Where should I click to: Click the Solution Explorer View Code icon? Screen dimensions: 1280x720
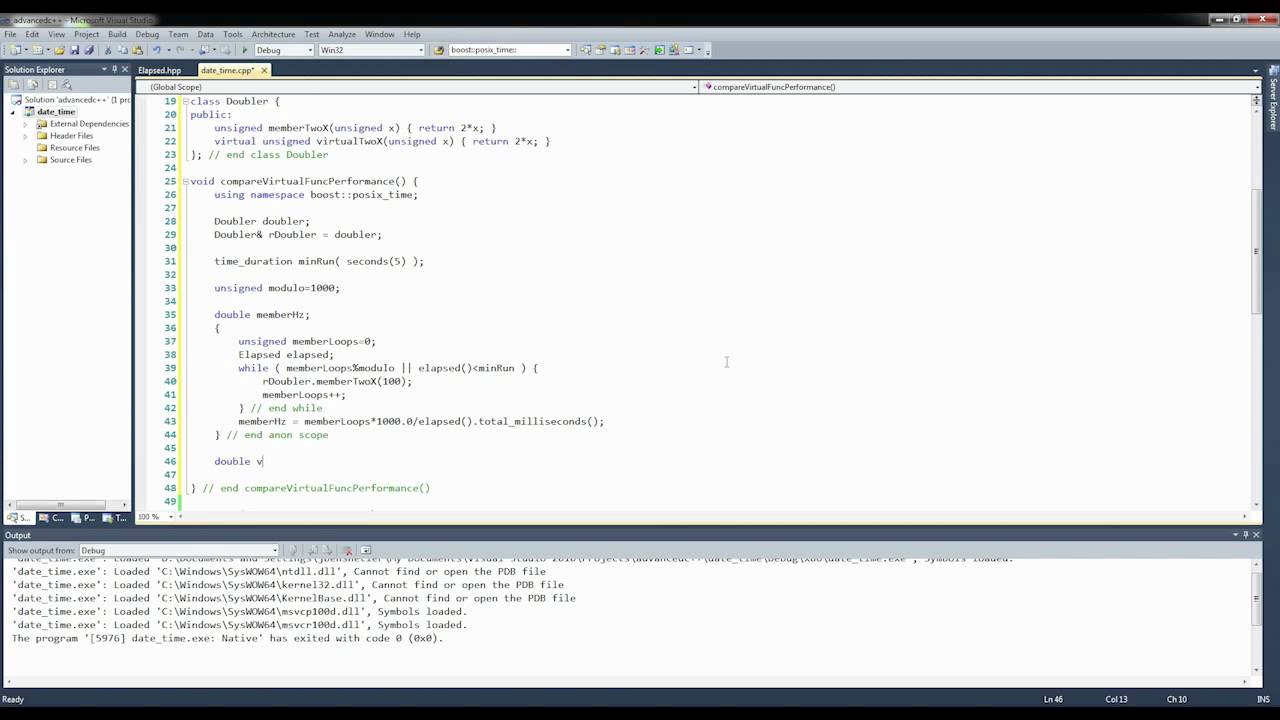coord(52,85)
